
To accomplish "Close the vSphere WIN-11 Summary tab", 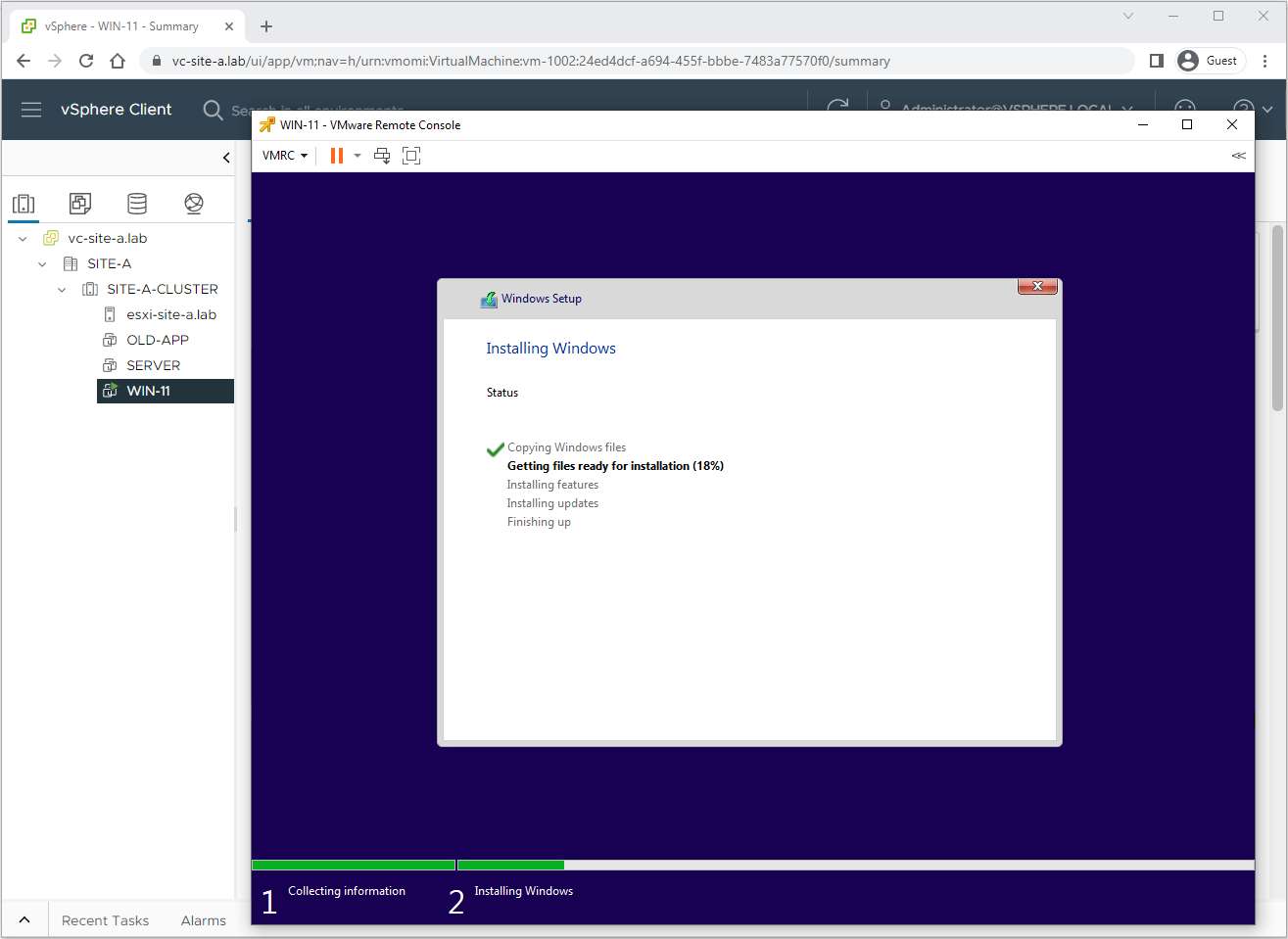I will (x=229, y=26).
